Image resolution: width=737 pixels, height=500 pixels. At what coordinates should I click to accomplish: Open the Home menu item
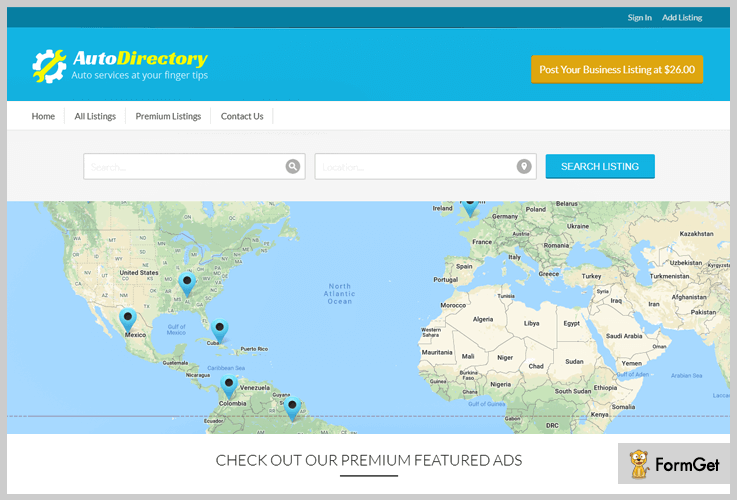click(x=43, y=116)
